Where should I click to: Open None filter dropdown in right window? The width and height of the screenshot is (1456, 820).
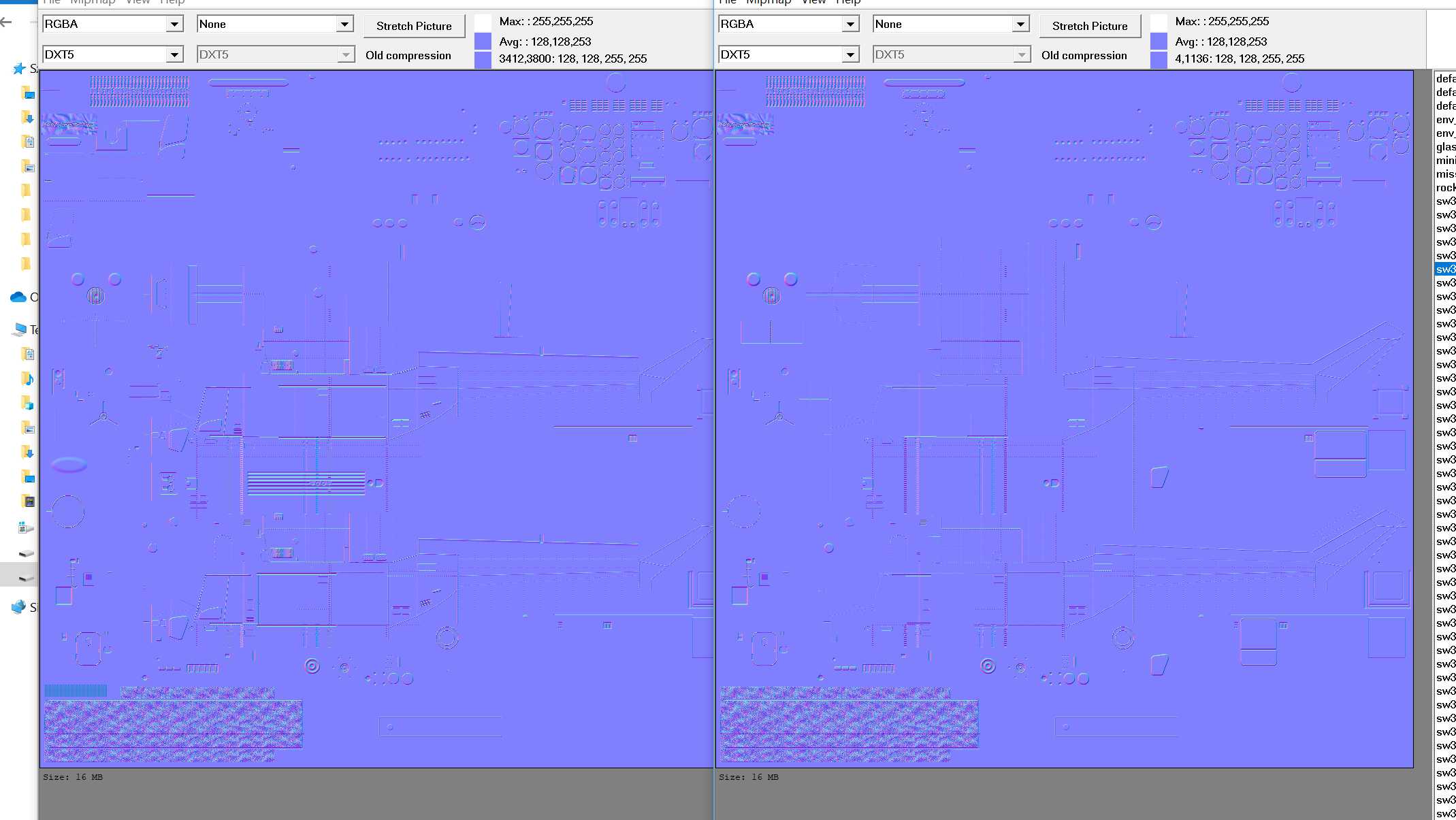(x=952, y=24)
